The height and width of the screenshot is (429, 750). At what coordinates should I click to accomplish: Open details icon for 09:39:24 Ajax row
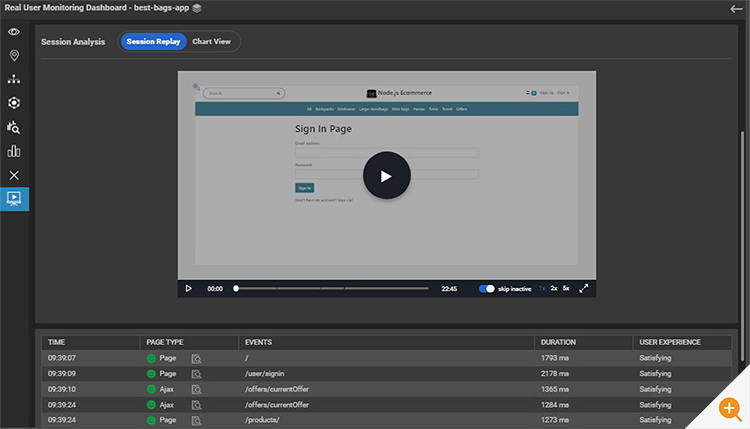pyautogui.click(x=196, y=405)
